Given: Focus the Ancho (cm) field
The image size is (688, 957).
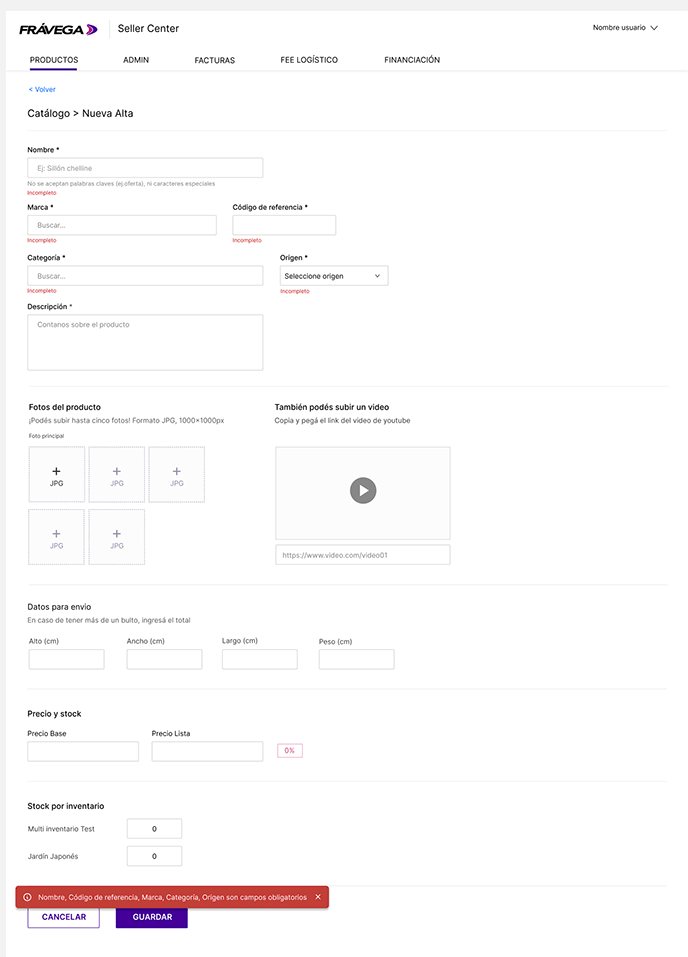Looking at the screenshot, I should [x=164, y=659].
